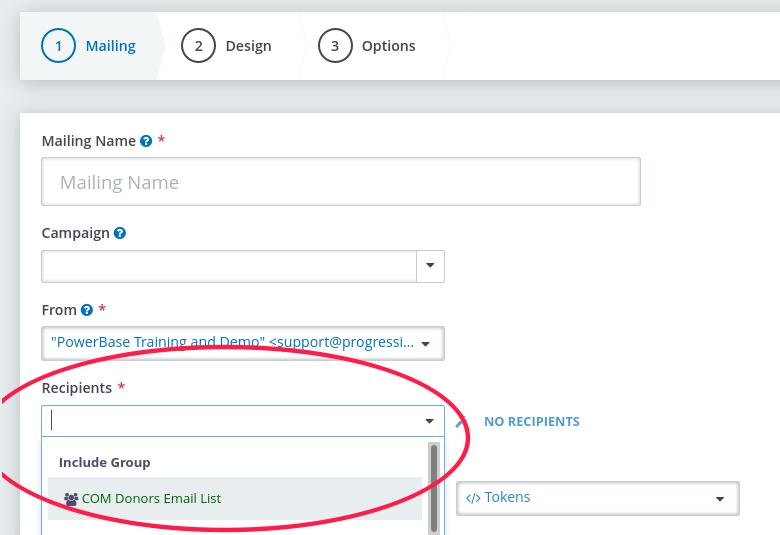Click the wrench icon beside No Recipients
This screenshot has height=535, width=780.
tap(461, 422)
